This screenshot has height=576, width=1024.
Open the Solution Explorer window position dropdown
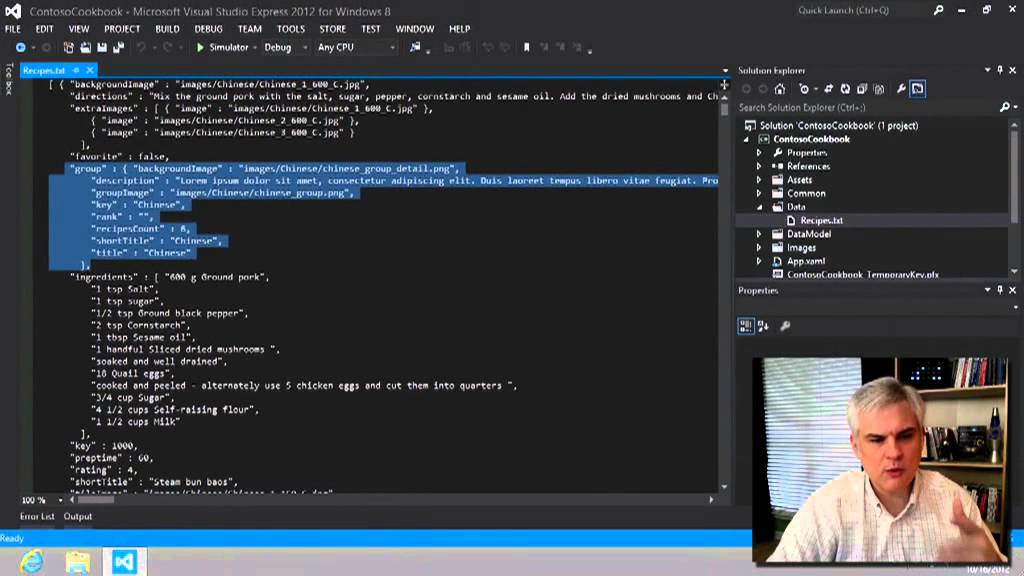(x=987, y=70)
